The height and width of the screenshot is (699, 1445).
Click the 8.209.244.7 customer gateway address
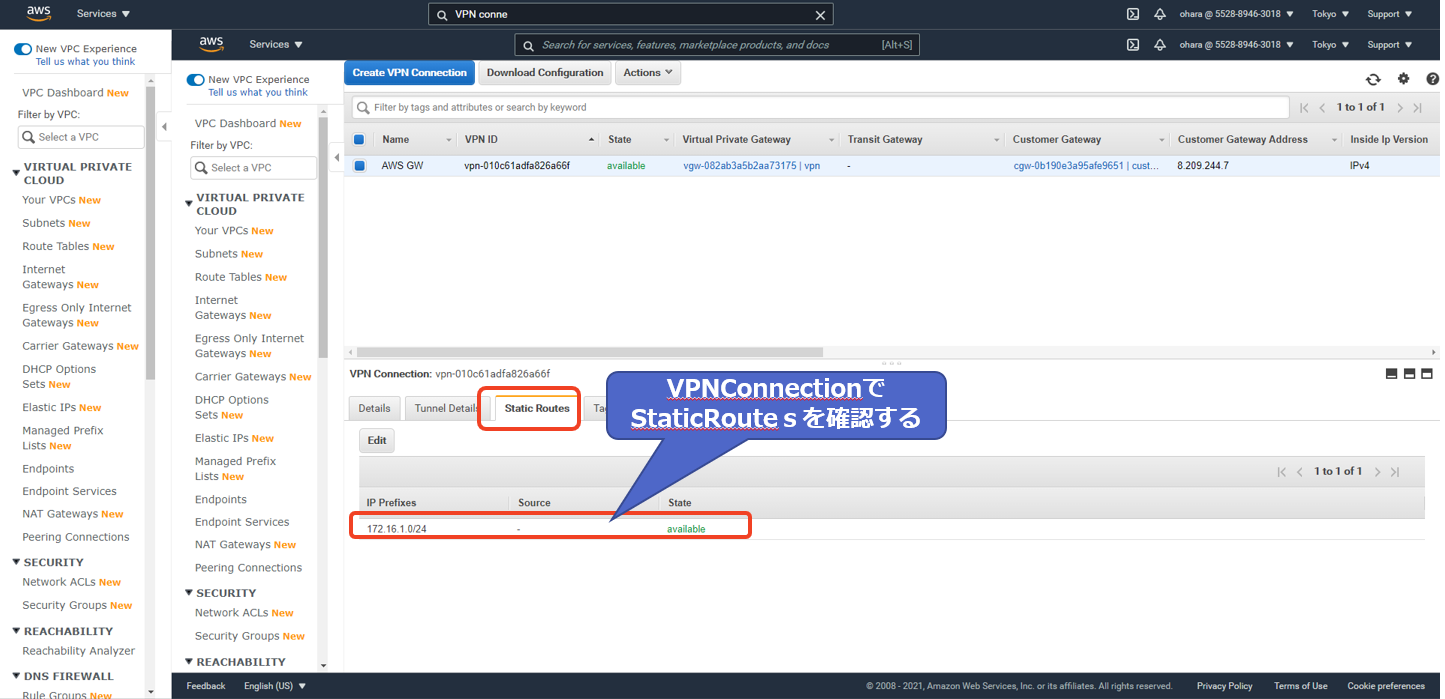[1203, 166]
